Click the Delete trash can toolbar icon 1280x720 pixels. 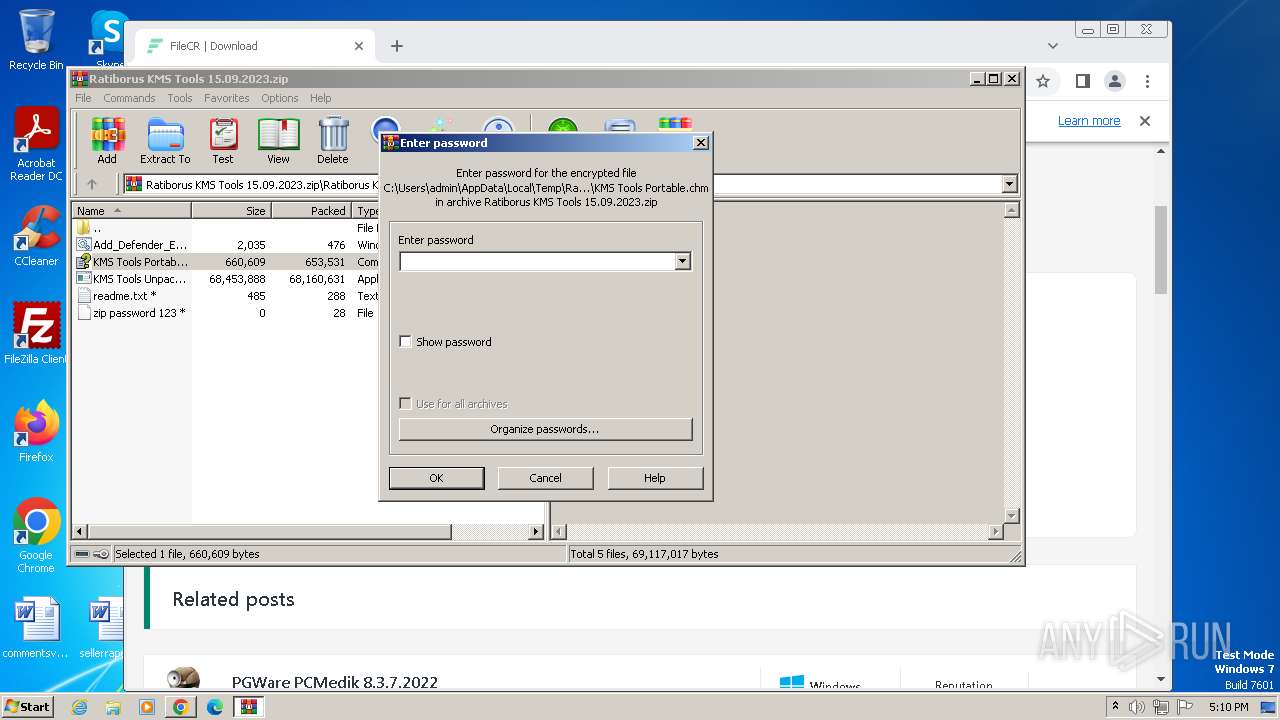click(333, 141)
